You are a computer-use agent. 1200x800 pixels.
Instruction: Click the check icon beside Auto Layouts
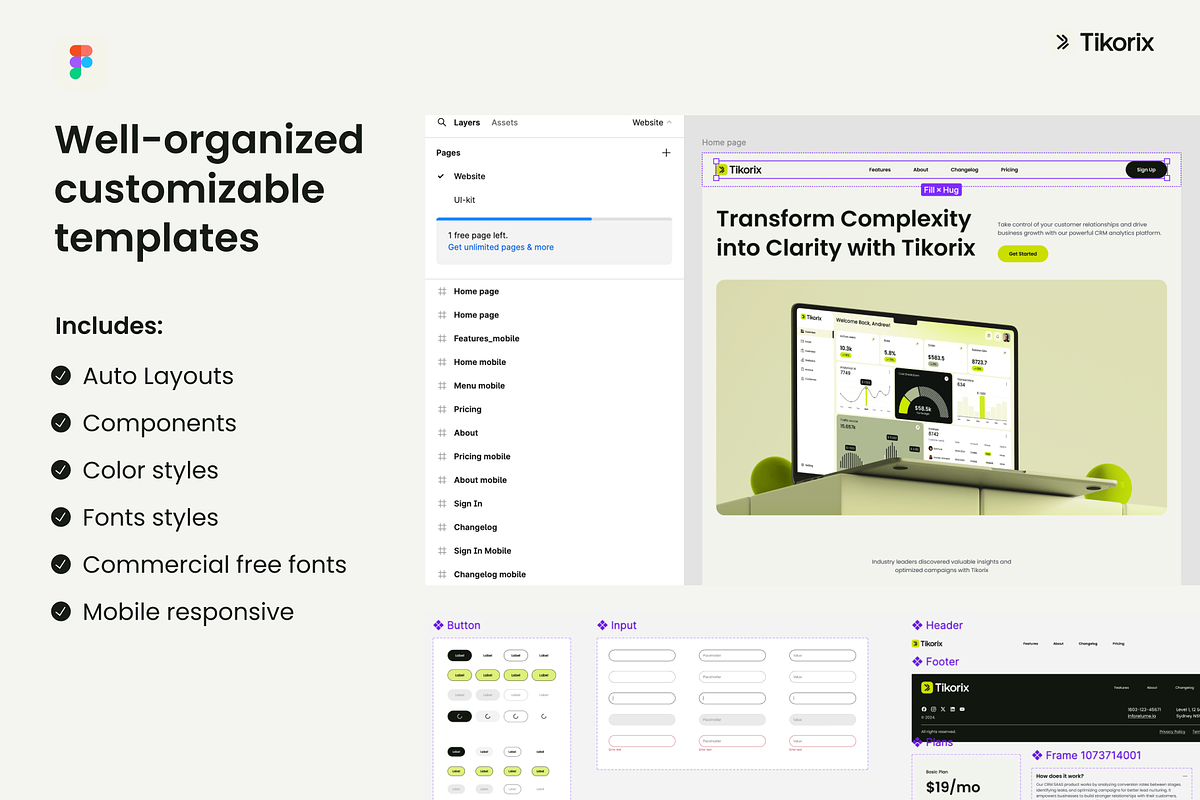pos(61,376)
